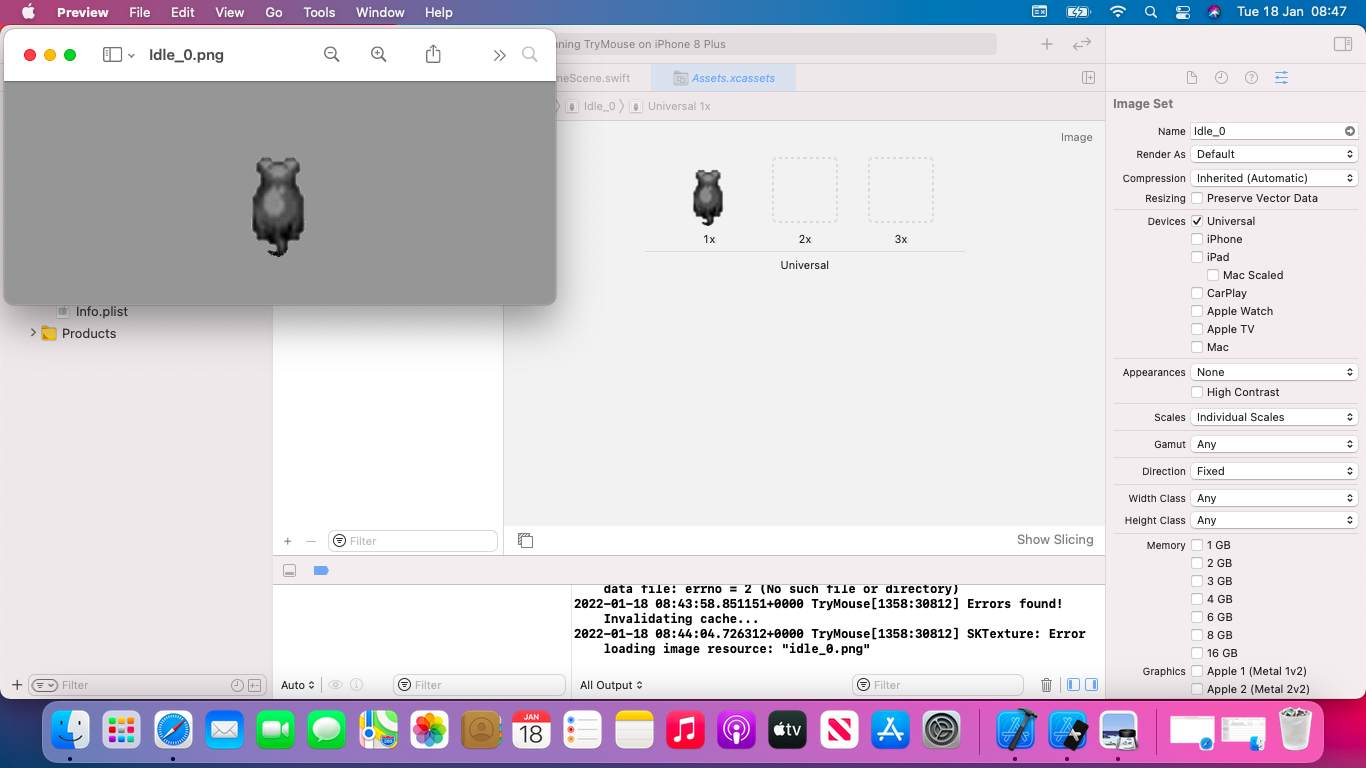Click the Share icon in Preview toolbar
1366x768 pixels.
(x=433, y=55)
